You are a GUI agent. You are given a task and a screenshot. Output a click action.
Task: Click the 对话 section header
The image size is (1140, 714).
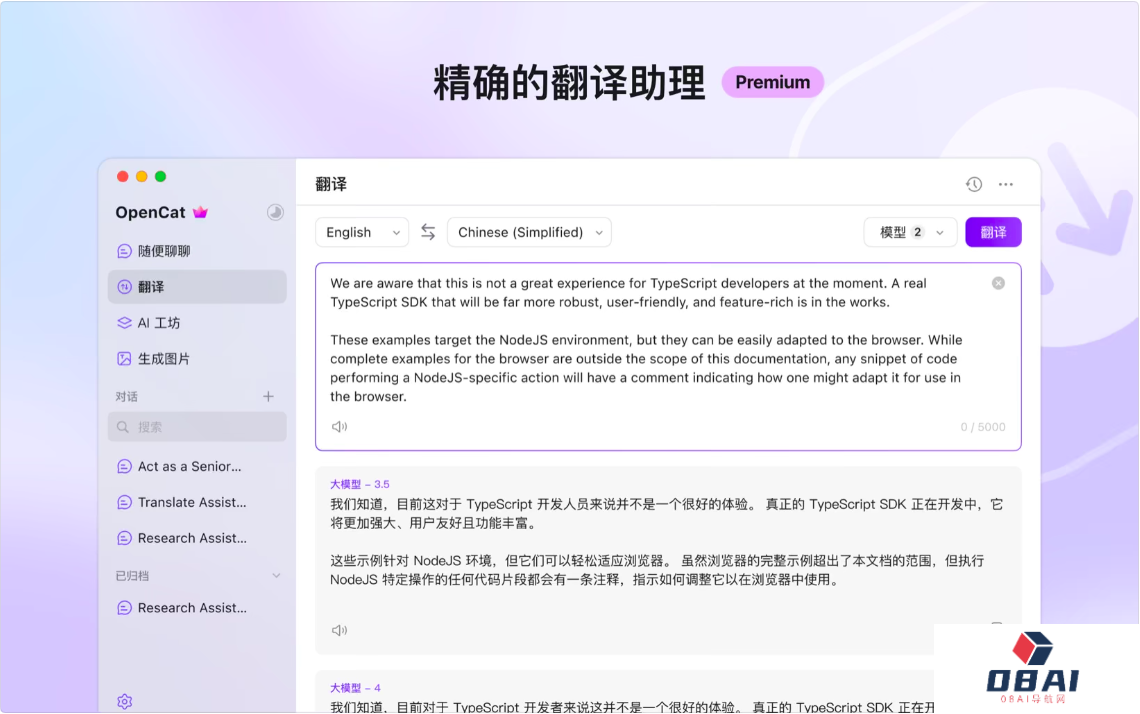pyautogui.click(x=127, y=396)
